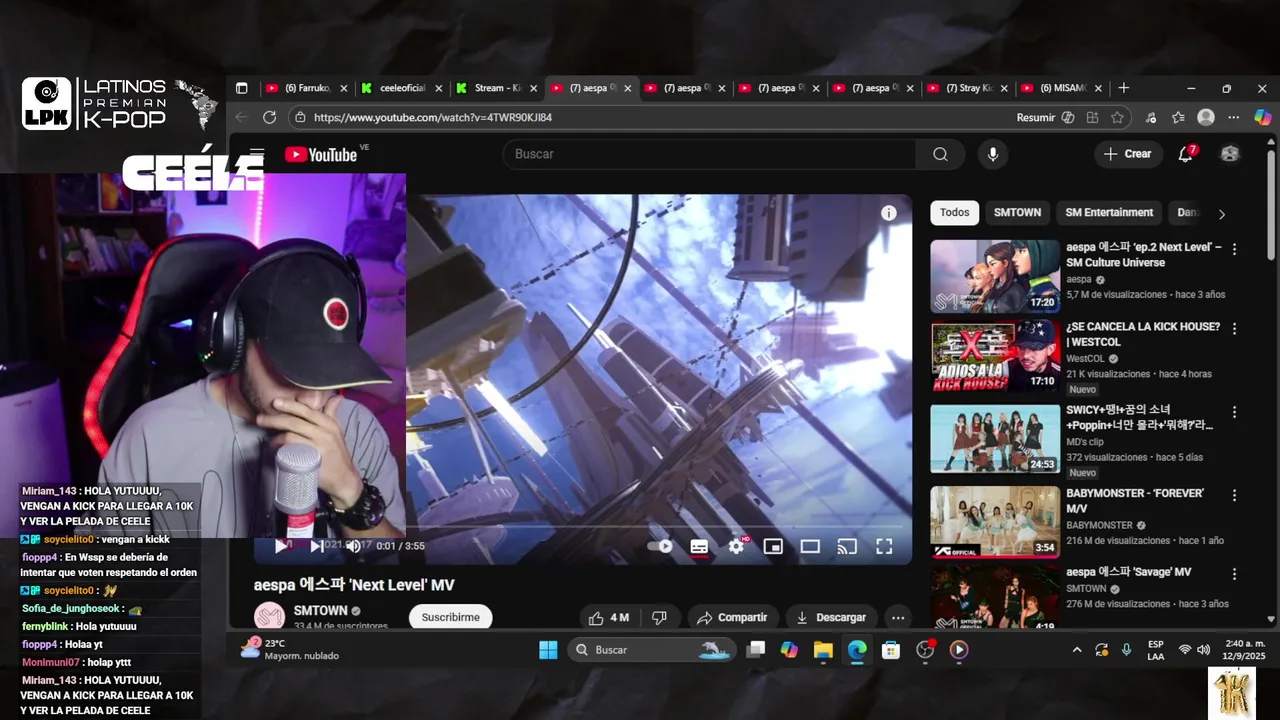The height and width of the screenshot is (720, 1280).
Task: Like the Next Level video
Action: point(608,617)
